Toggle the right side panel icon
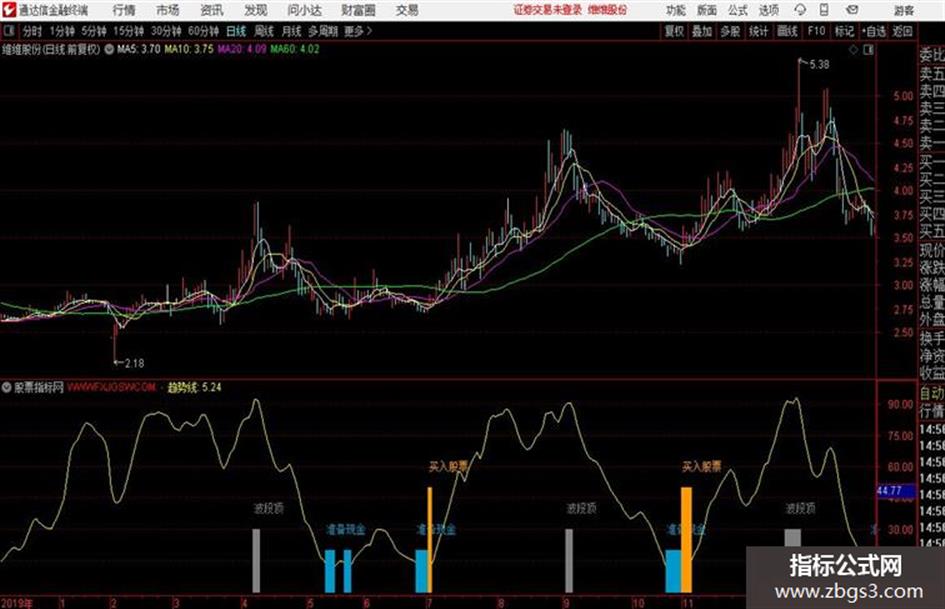The height and width of the screenshot is (609, 945). point(868,50)
